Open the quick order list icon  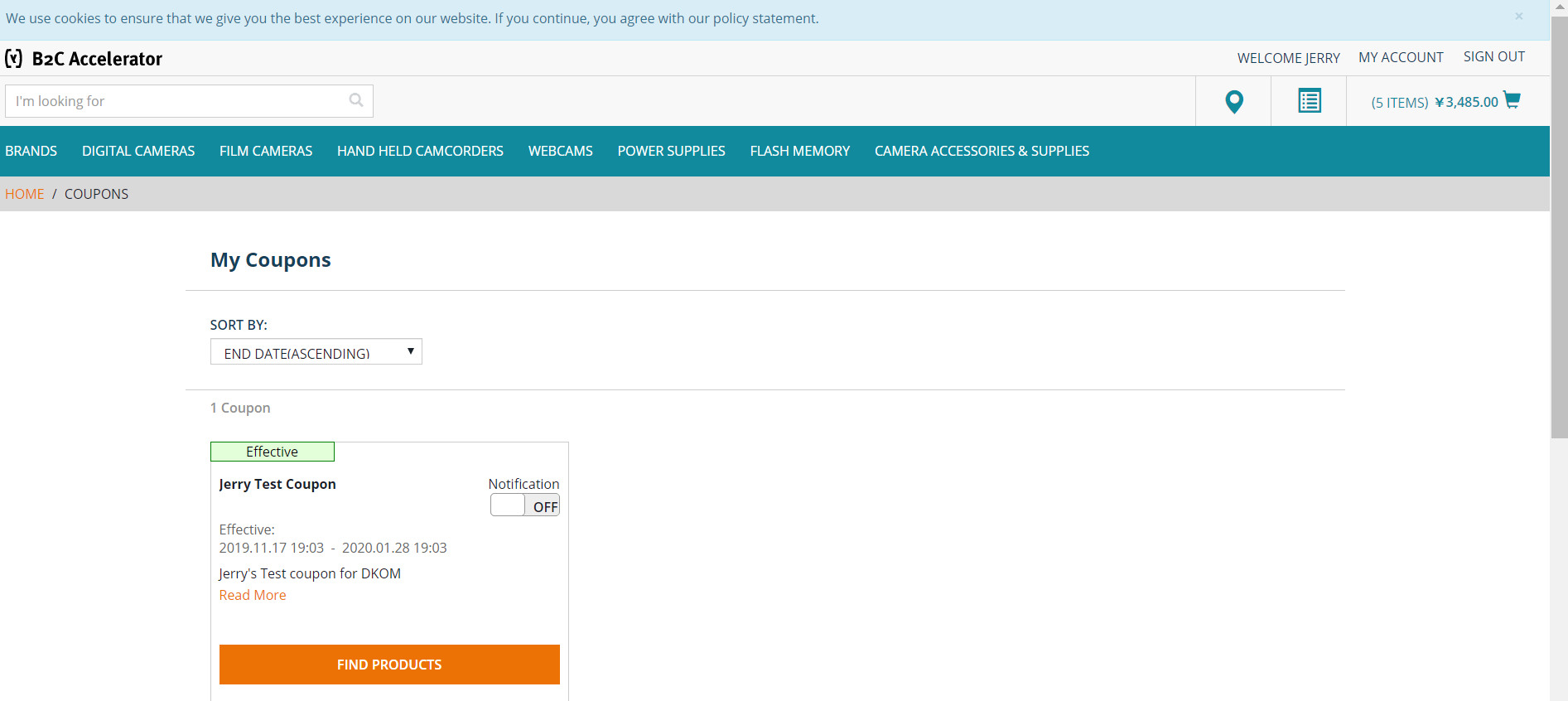coord(1309,101)
